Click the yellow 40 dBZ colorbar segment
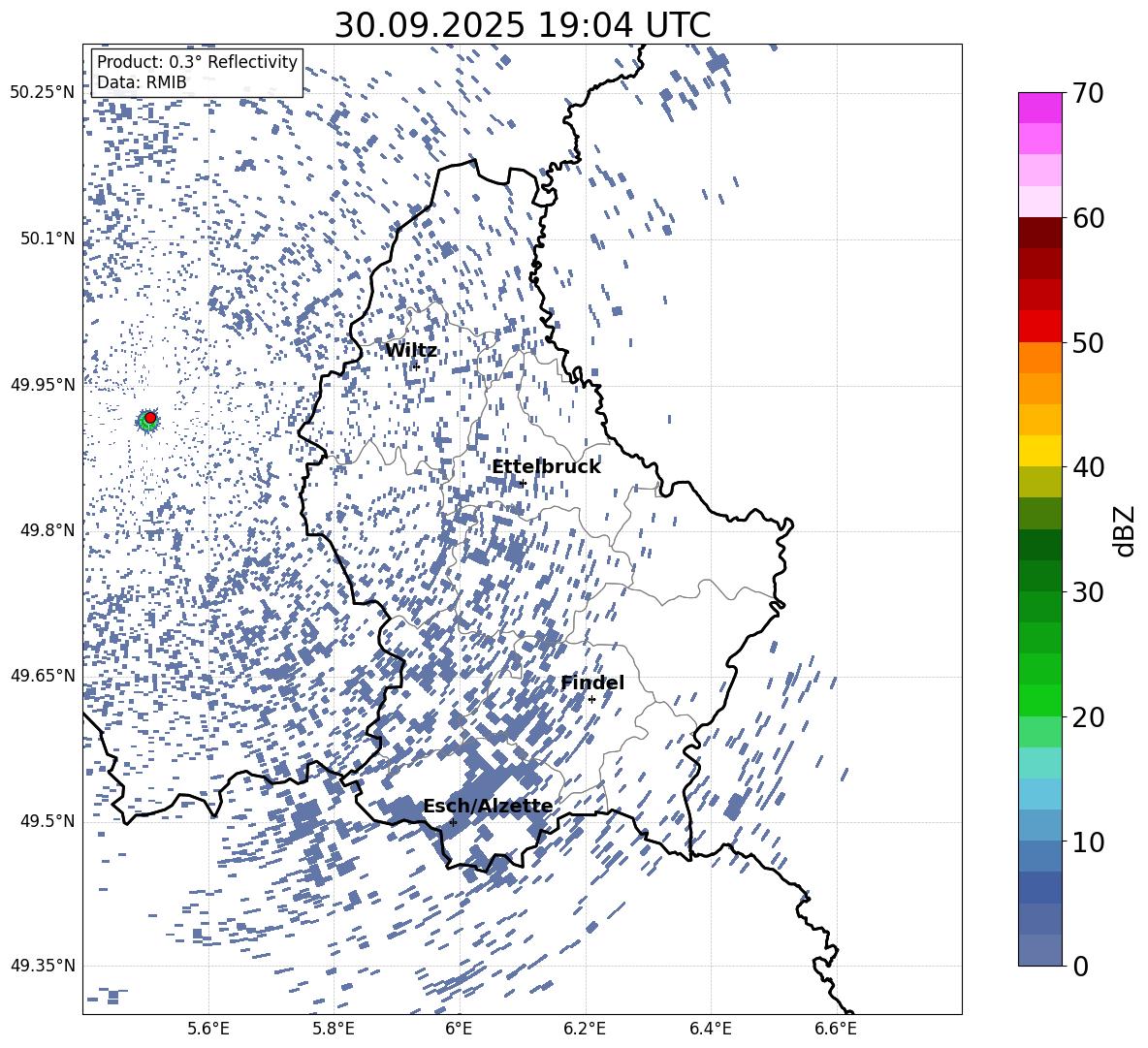Screen dimensions: 1148x1048 1039,451
